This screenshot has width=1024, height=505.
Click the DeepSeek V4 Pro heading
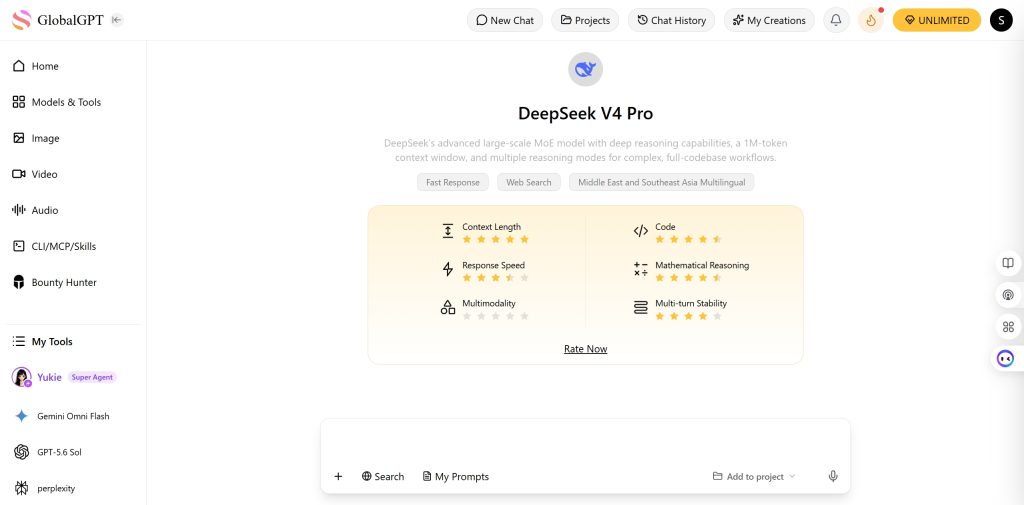(585, 113)
